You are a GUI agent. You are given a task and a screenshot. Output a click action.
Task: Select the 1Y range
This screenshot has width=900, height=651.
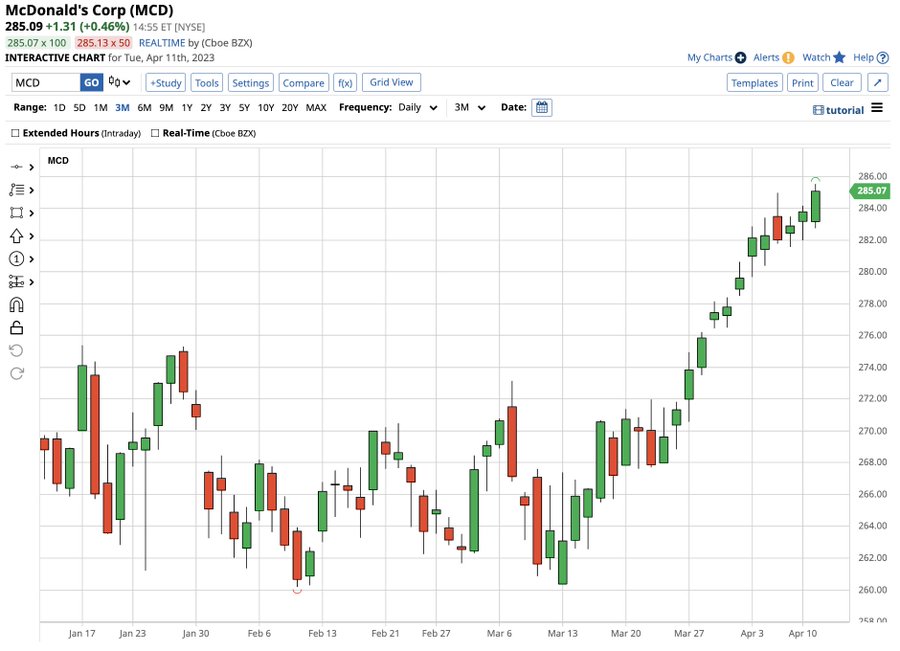coord(187,107)
